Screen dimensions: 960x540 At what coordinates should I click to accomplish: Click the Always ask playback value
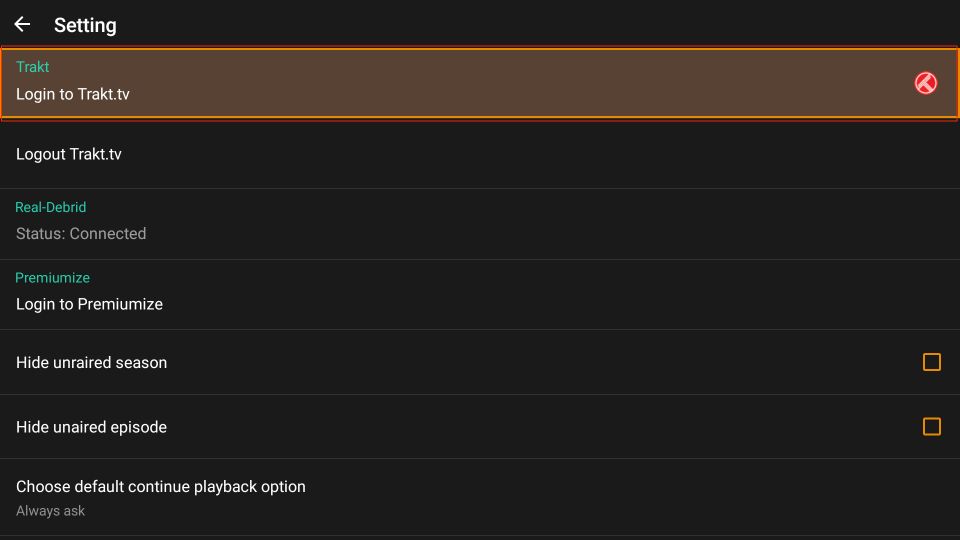click(x=50, y=511)
